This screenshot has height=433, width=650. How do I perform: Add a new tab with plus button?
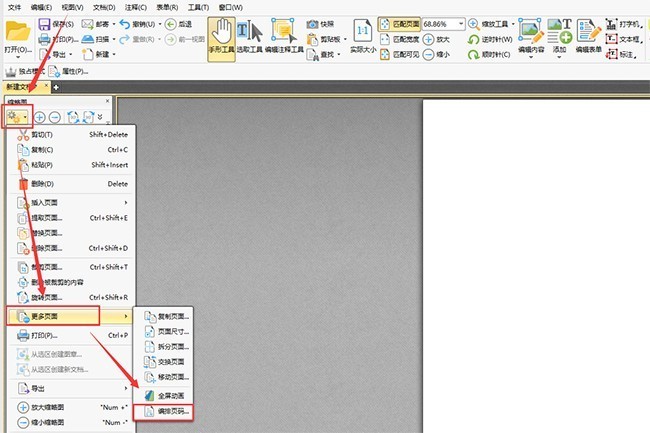[56, 87]
